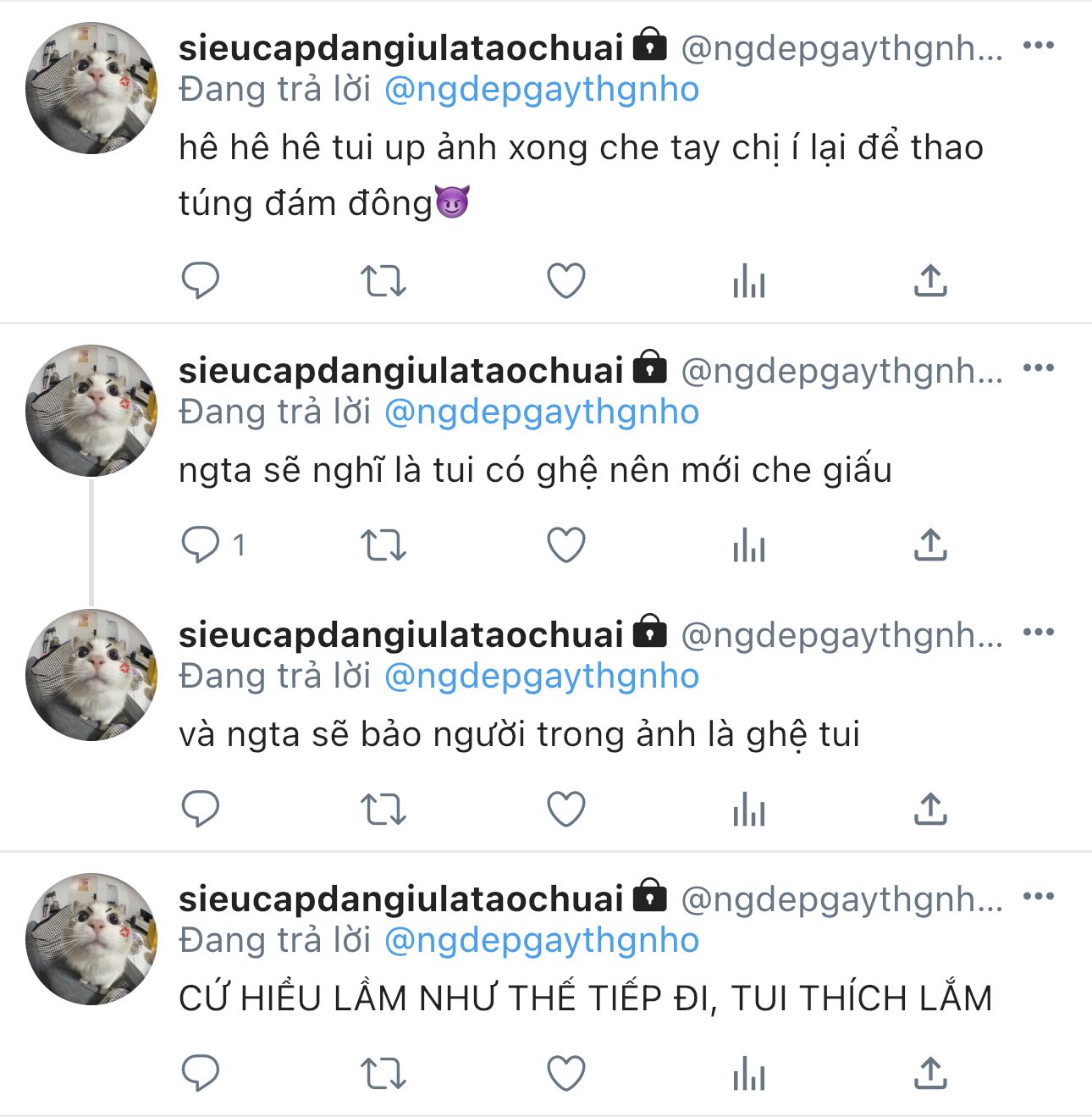This screenshot has width=1092, height=1117.
Task: View analytics of 'người trong ảnh' tweet
Action: point(749,810)
